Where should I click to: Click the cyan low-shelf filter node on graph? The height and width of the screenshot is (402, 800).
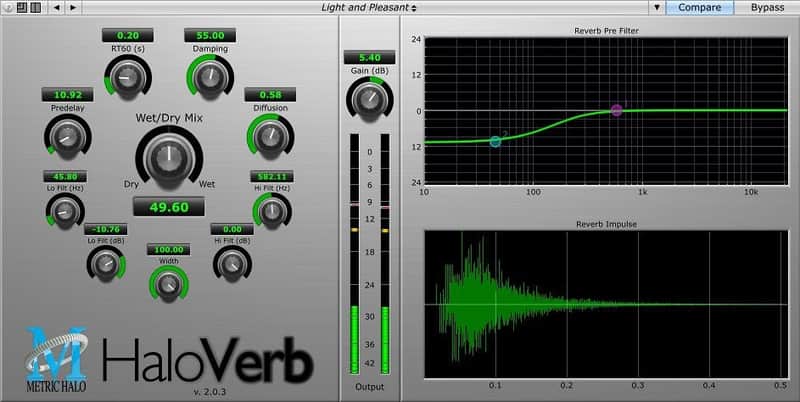coord(495,141)
